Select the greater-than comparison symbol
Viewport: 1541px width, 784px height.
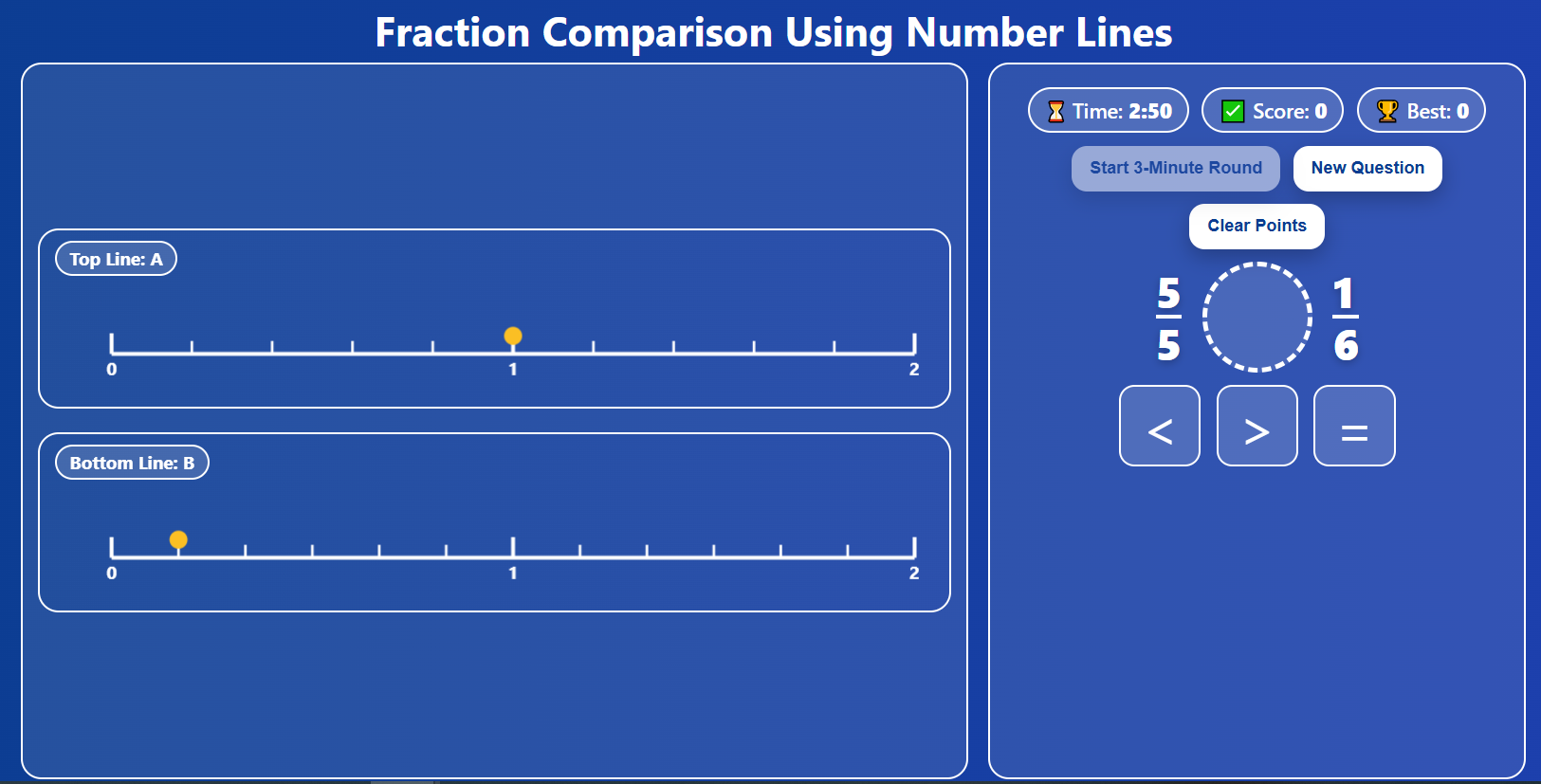tap(1257, 427)
